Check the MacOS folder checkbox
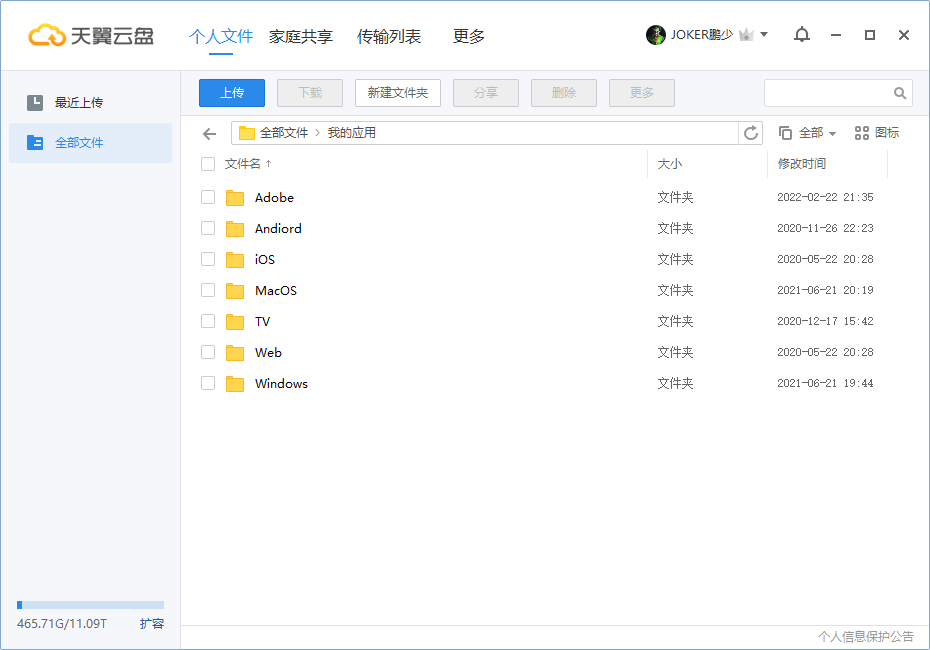Image resolution: width=930 pixels, height=650 pixels. 208,290
